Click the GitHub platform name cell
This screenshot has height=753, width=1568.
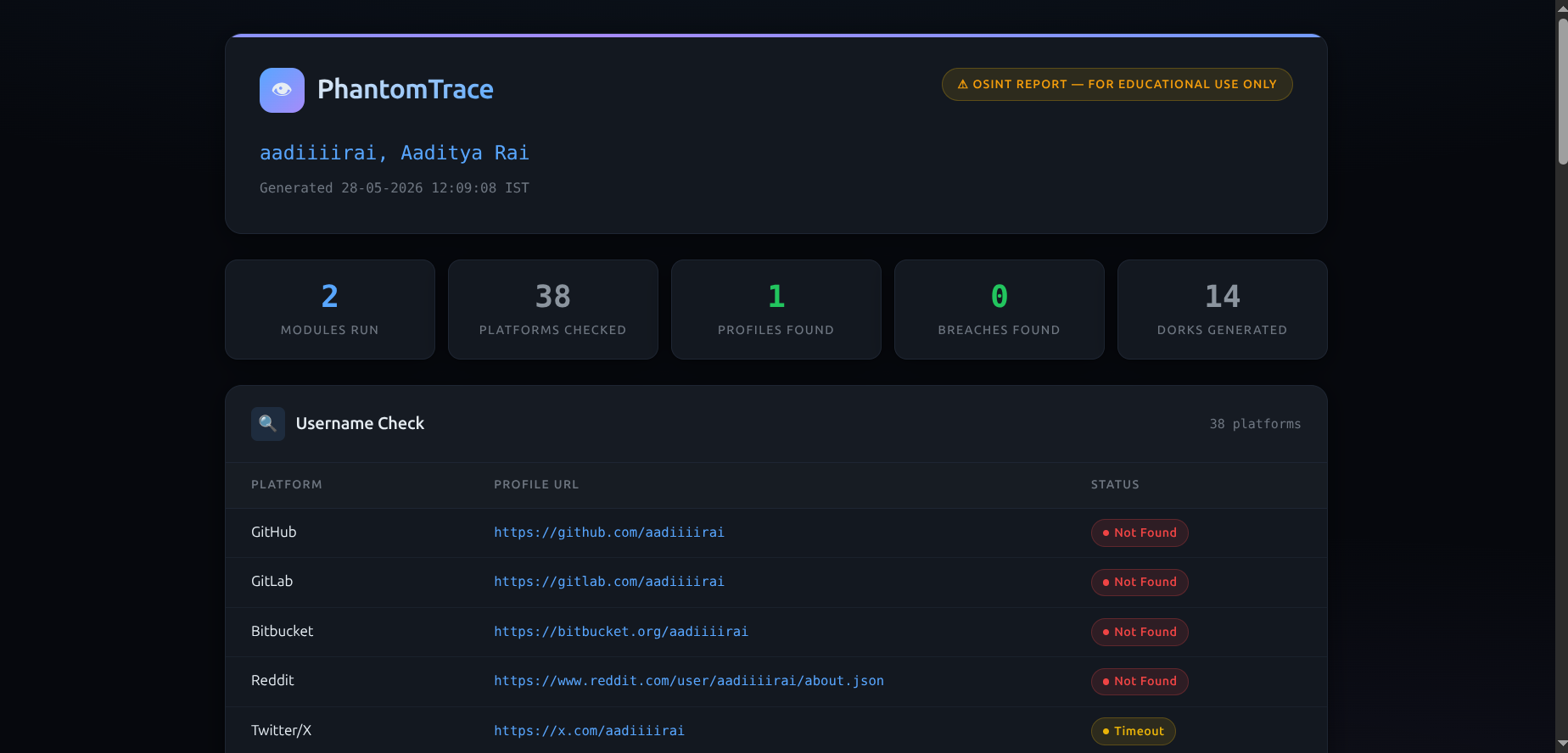pos(274,533)
